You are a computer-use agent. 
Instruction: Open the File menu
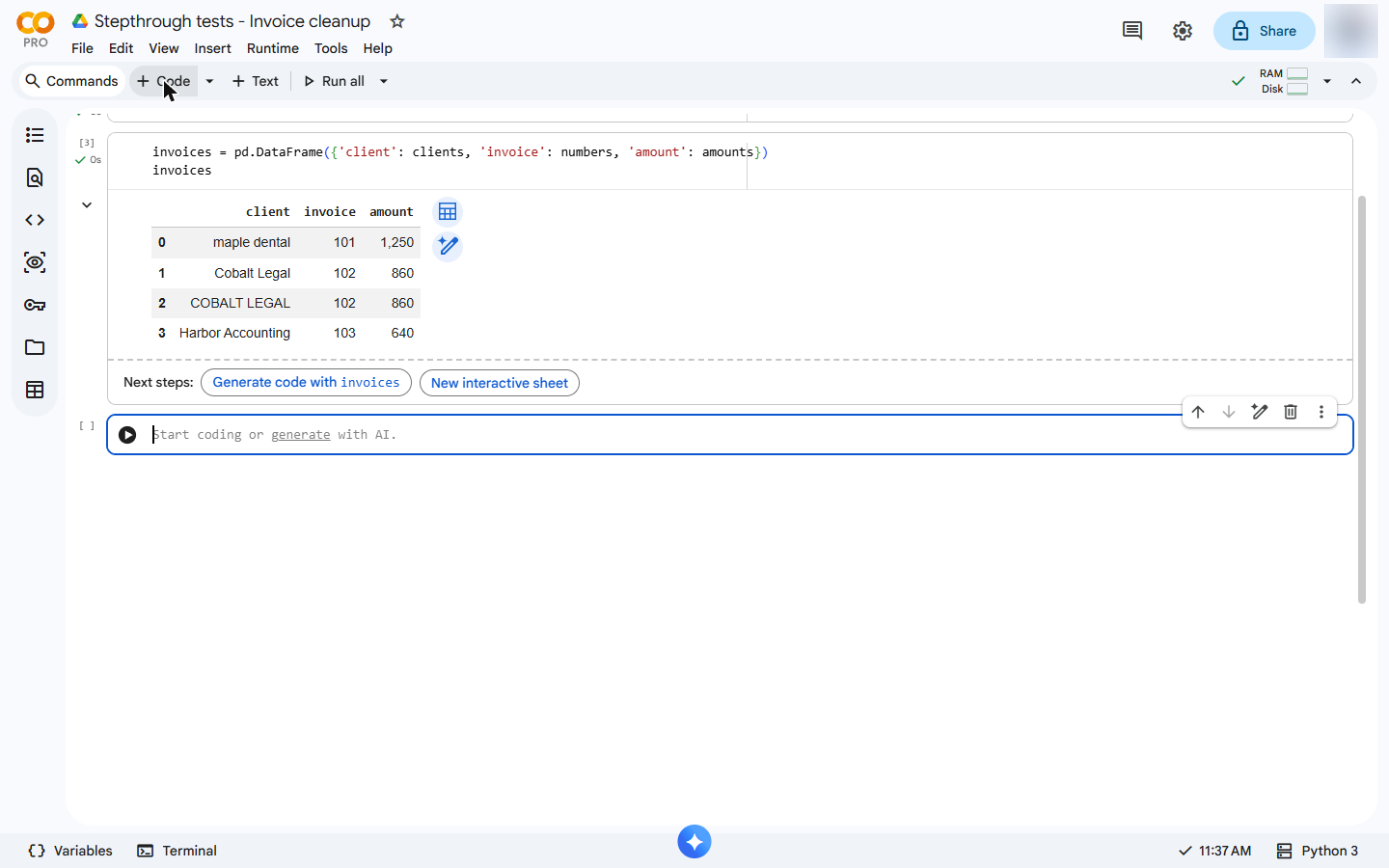click(x=82, y=48)
